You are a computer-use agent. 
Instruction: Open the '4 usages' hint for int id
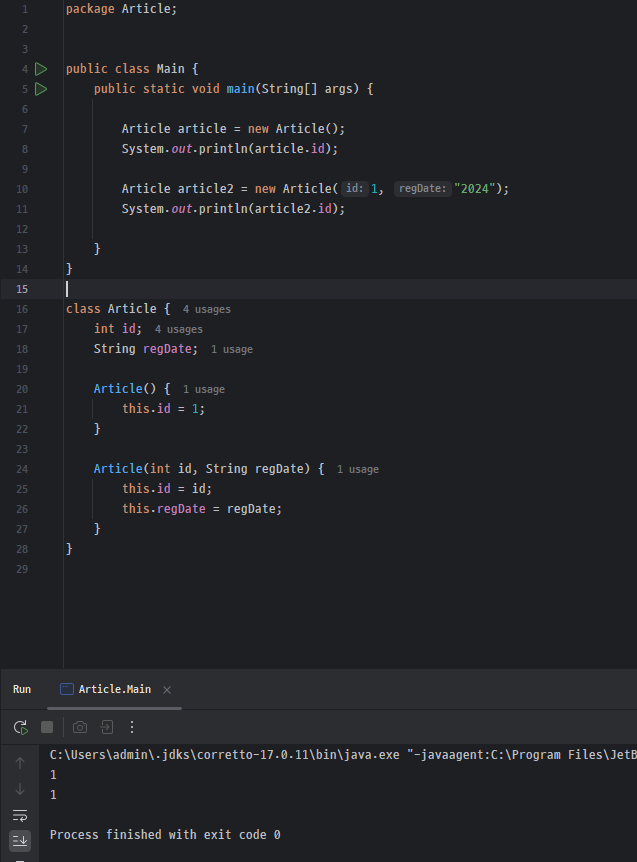(179, 329)
